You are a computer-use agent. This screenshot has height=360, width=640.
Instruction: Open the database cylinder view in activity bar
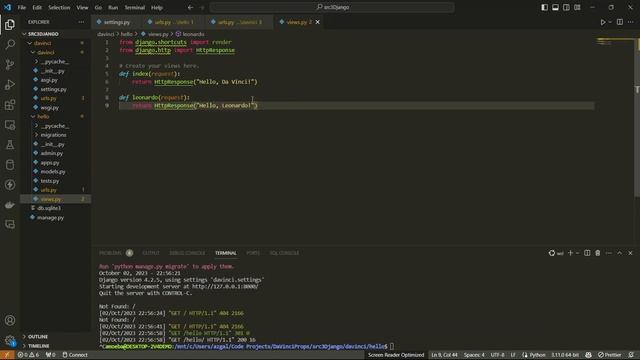pos(10,165)
